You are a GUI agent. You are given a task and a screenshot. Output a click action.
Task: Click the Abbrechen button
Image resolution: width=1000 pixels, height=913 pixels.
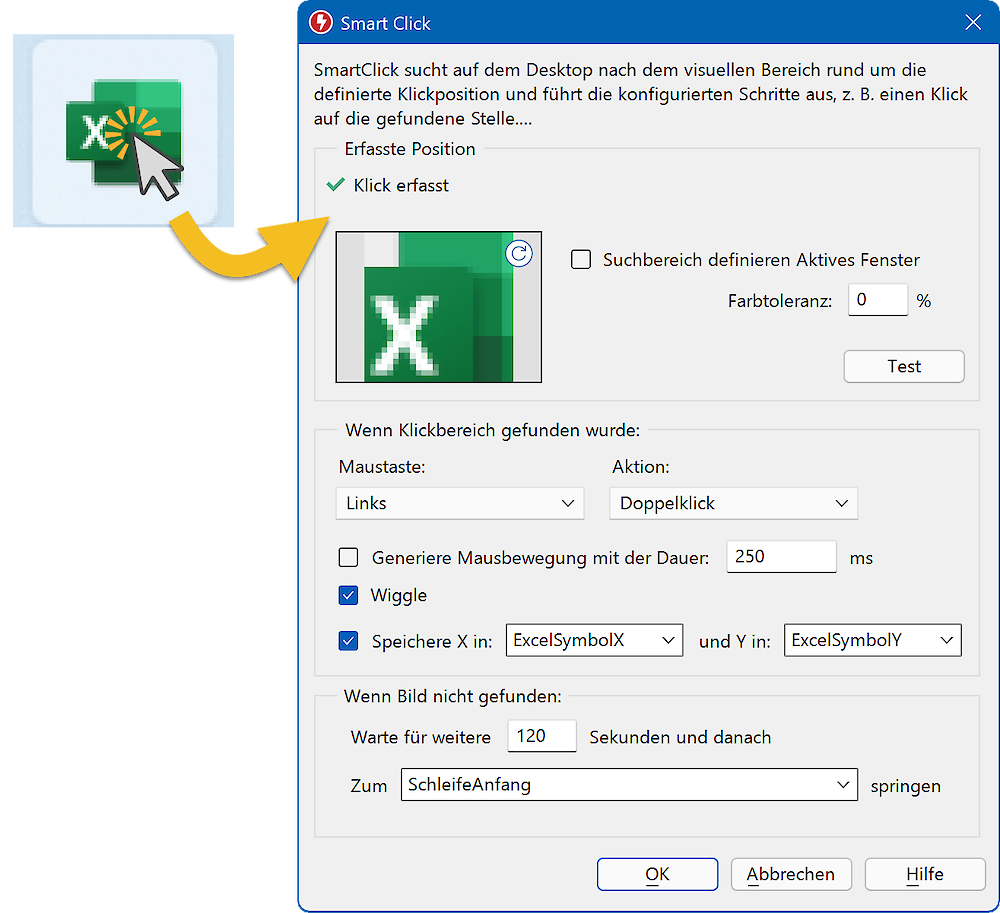click(x=791, y=874)
